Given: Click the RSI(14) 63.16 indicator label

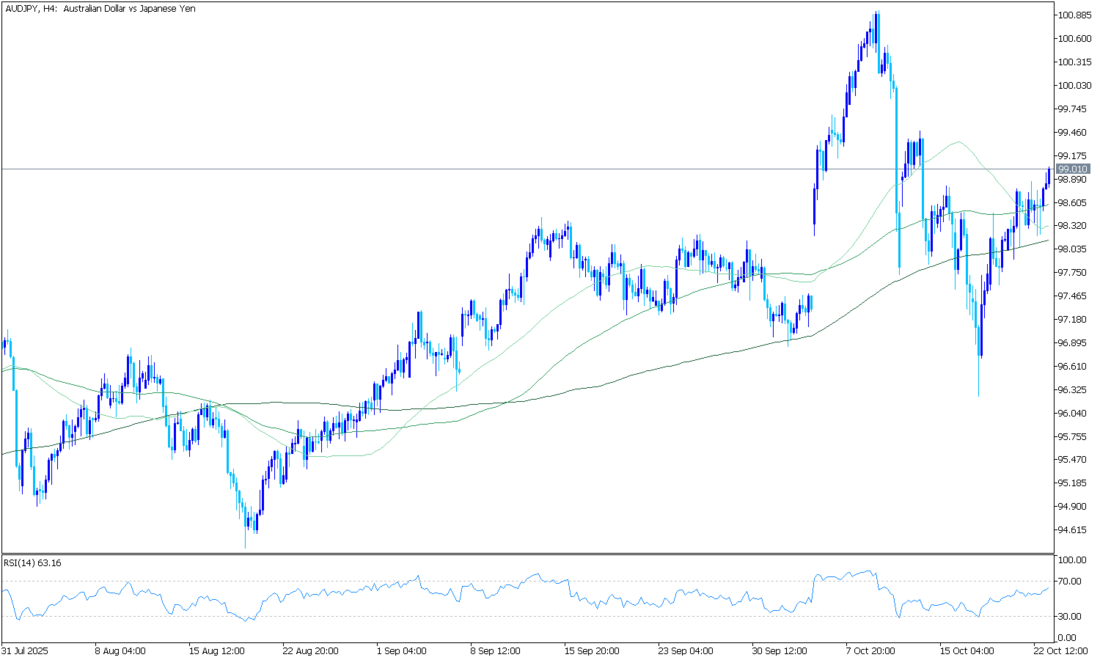Looking at the screenshot, I should (x=36, y=563).
